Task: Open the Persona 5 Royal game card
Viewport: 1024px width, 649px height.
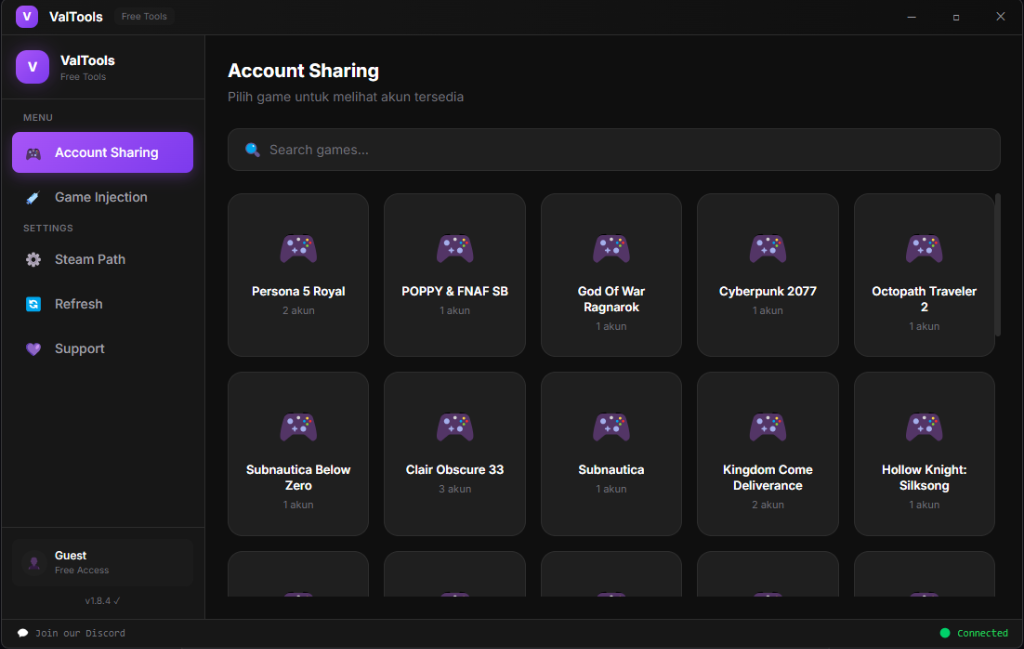Action: [298, 274]
